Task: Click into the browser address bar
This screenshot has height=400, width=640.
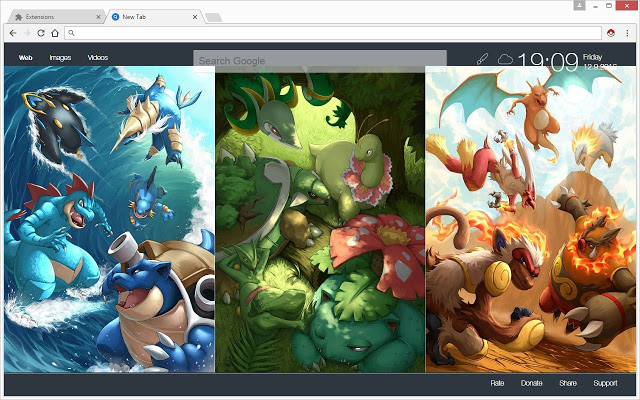Action: pos(333,33)
